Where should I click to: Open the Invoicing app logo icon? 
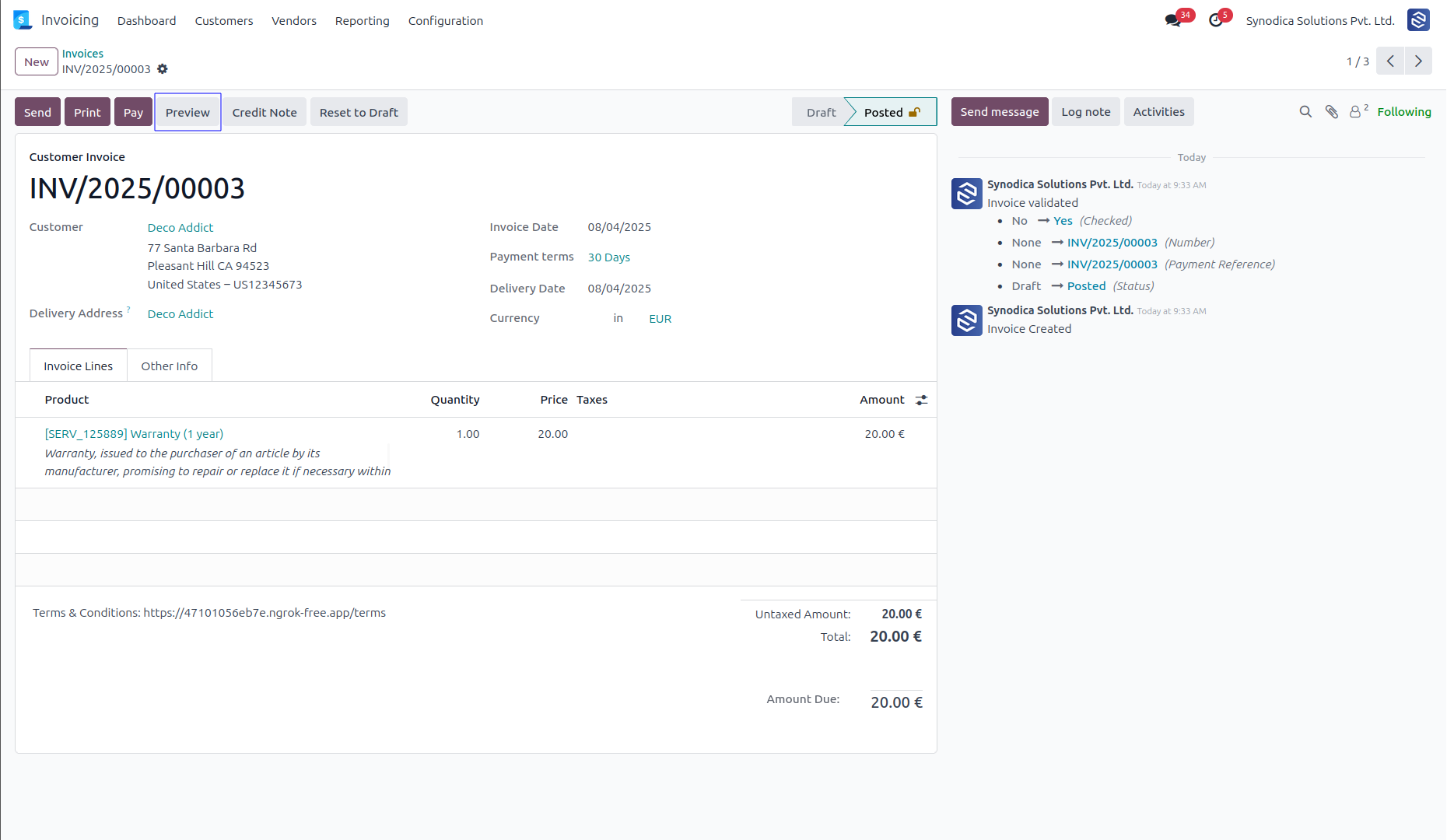point(23,20)
